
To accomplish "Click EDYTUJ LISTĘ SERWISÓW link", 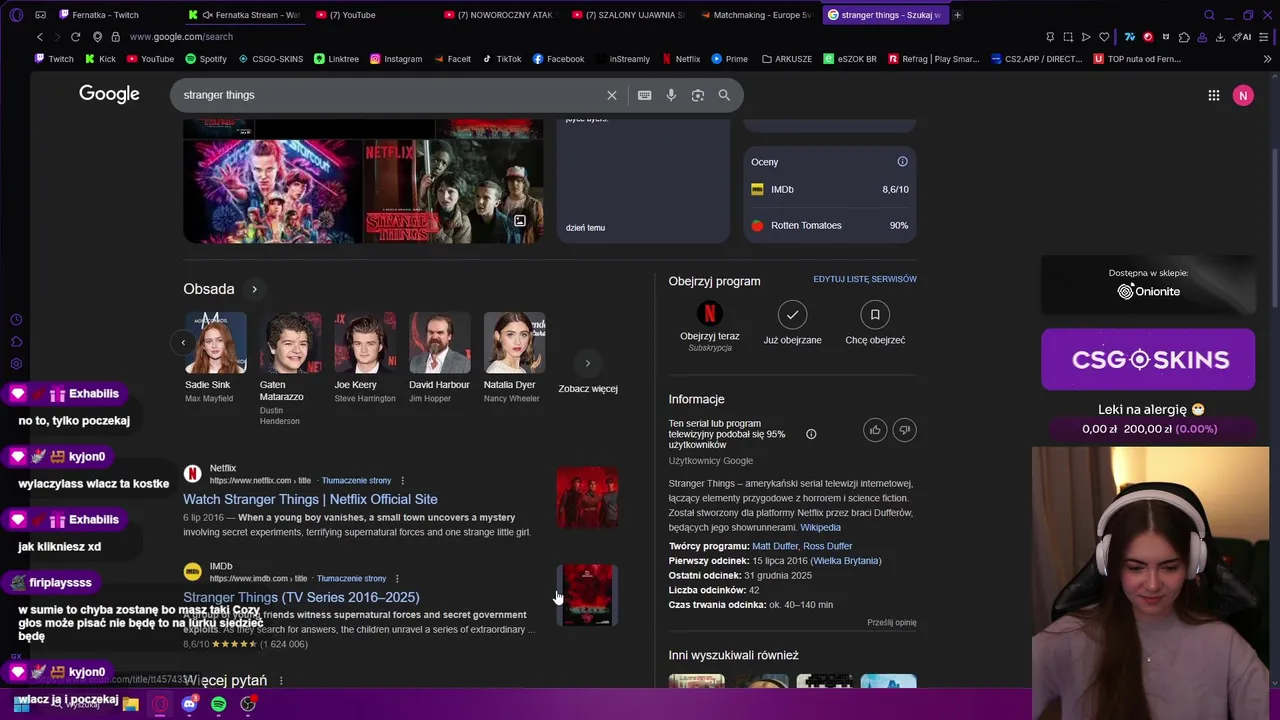I will click(865, 279).
